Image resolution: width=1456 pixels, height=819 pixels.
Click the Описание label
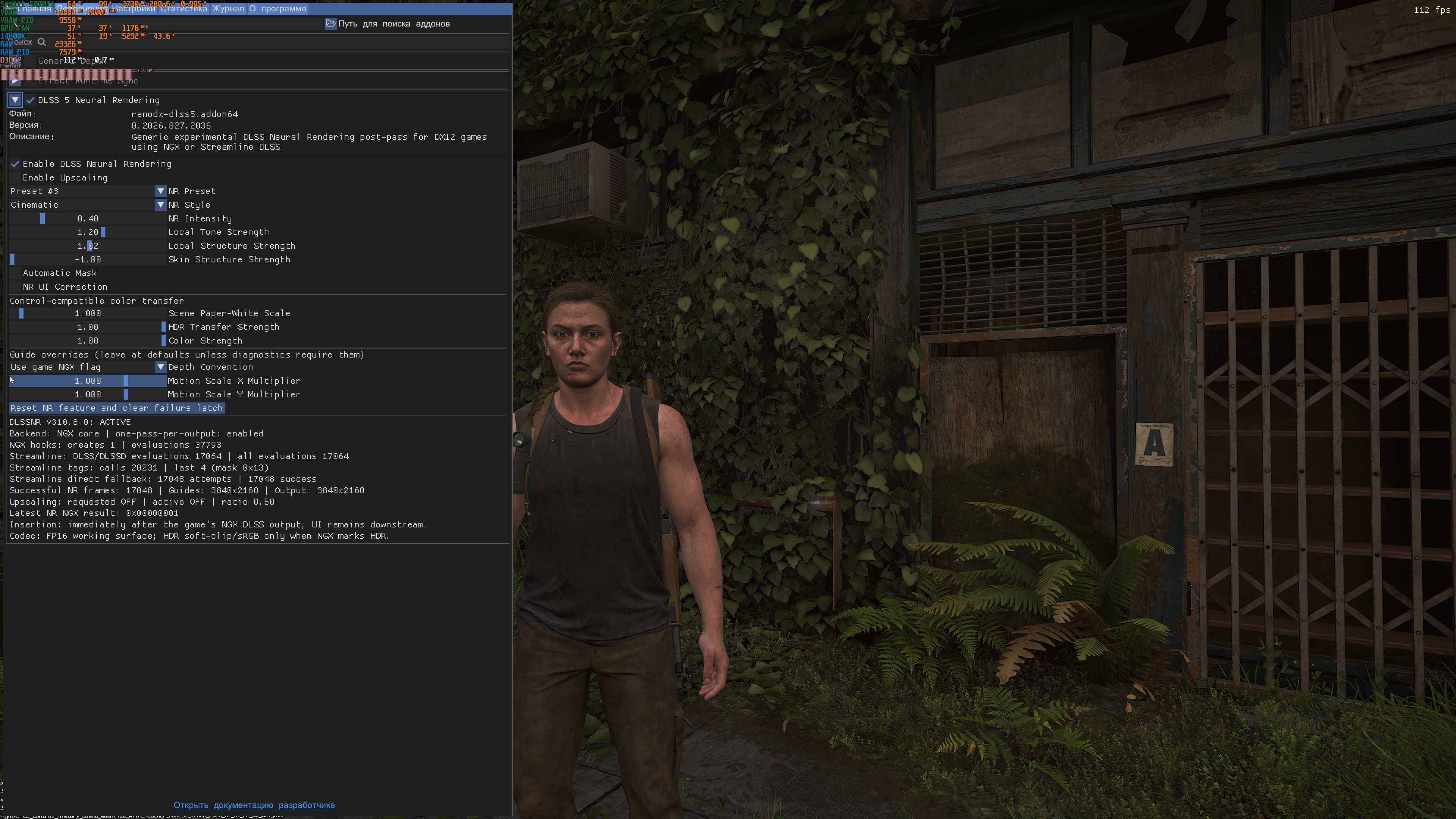tap(31, 137)
